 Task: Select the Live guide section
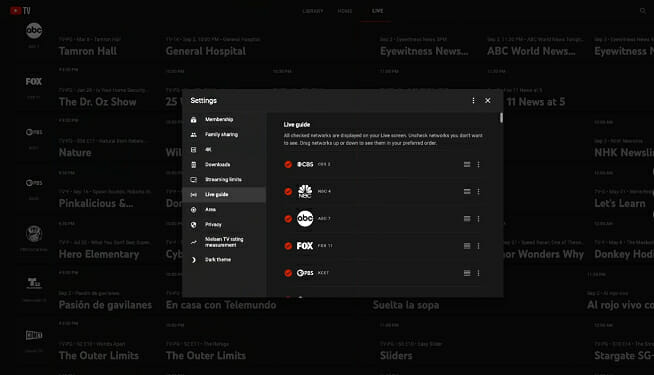coord(224,194)
